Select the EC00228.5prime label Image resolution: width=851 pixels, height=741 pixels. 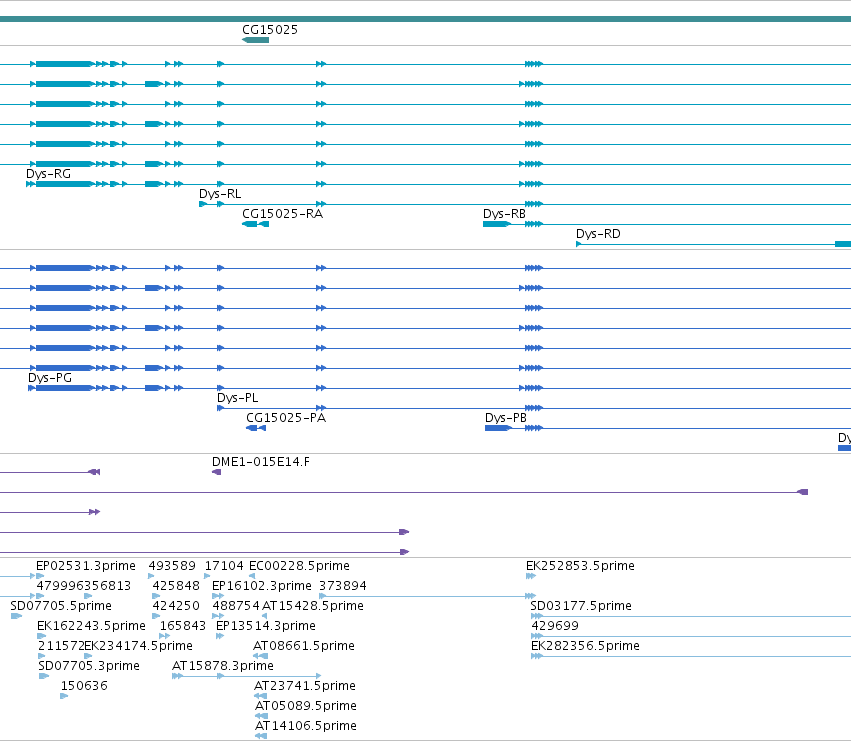pyautogui.click(x=299, y=566)
